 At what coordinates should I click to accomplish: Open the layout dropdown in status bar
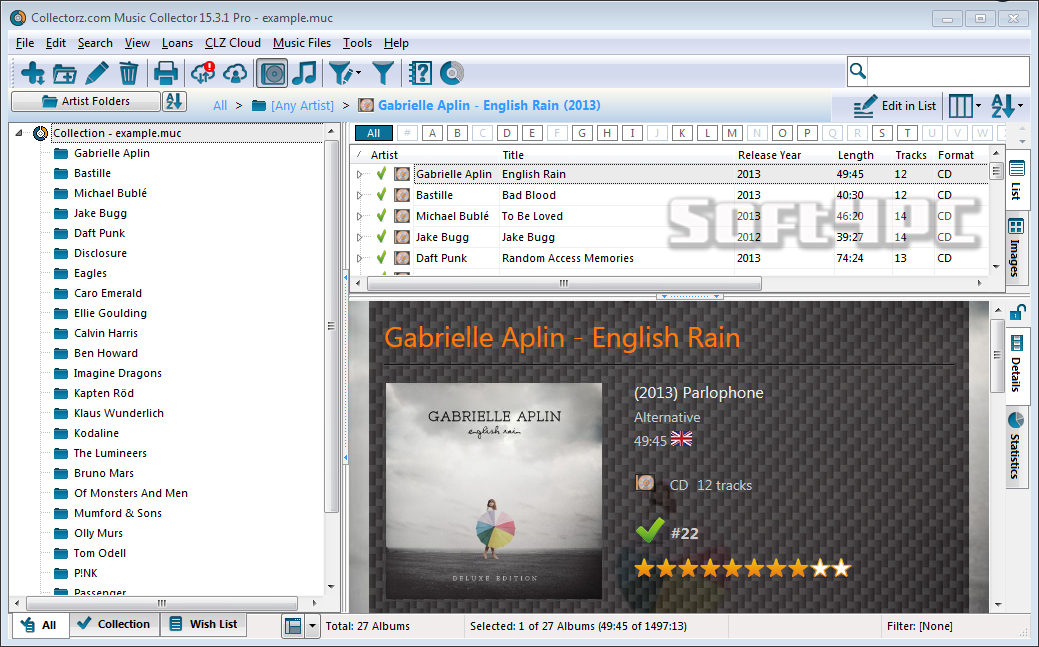tap(311, 626)
